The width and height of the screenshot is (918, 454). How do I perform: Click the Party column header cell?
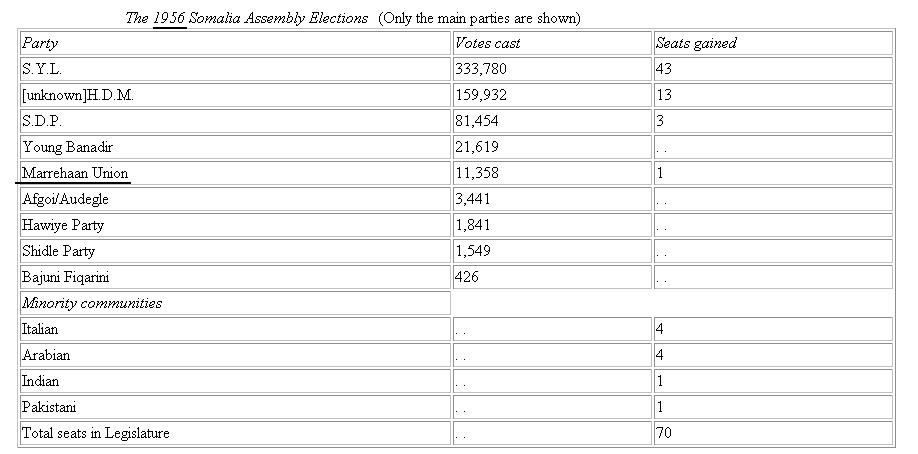click(235, 43)
